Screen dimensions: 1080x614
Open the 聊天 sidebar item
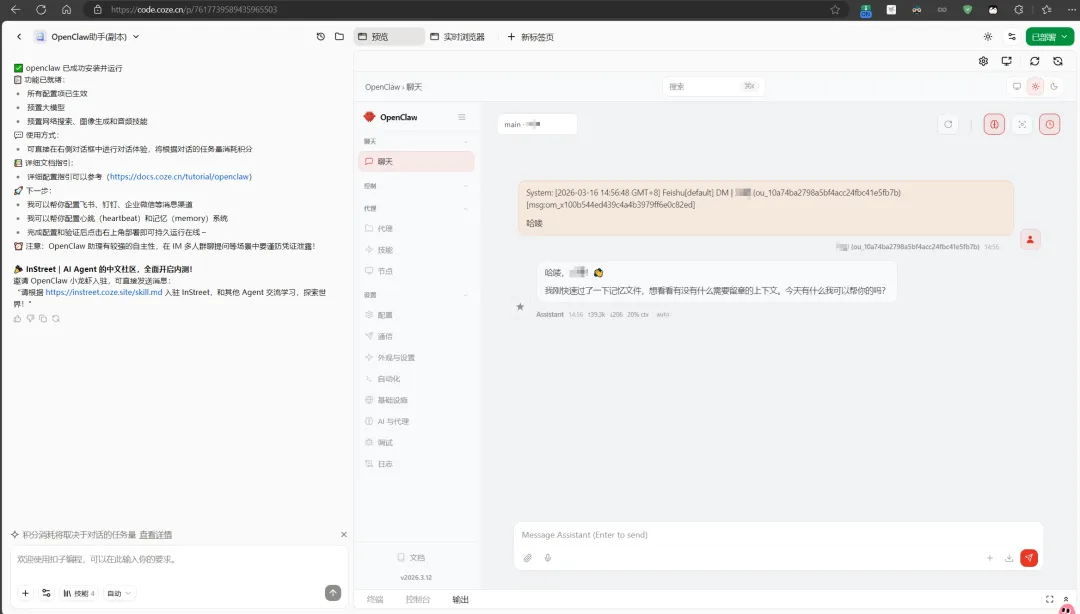pos(416,161)
